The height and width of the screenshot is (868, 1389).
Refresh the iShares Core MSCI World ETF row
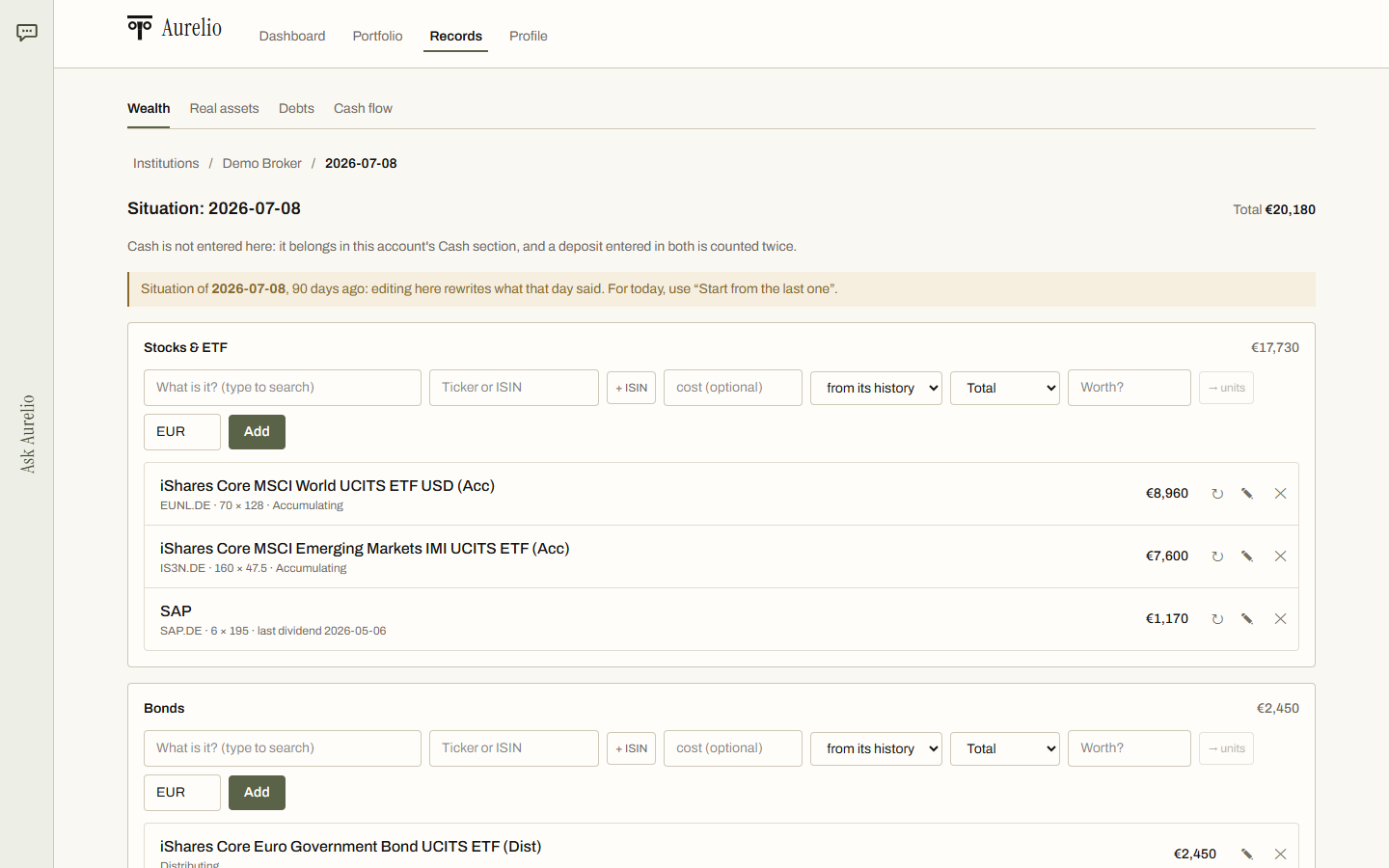tap(1217, 494)
